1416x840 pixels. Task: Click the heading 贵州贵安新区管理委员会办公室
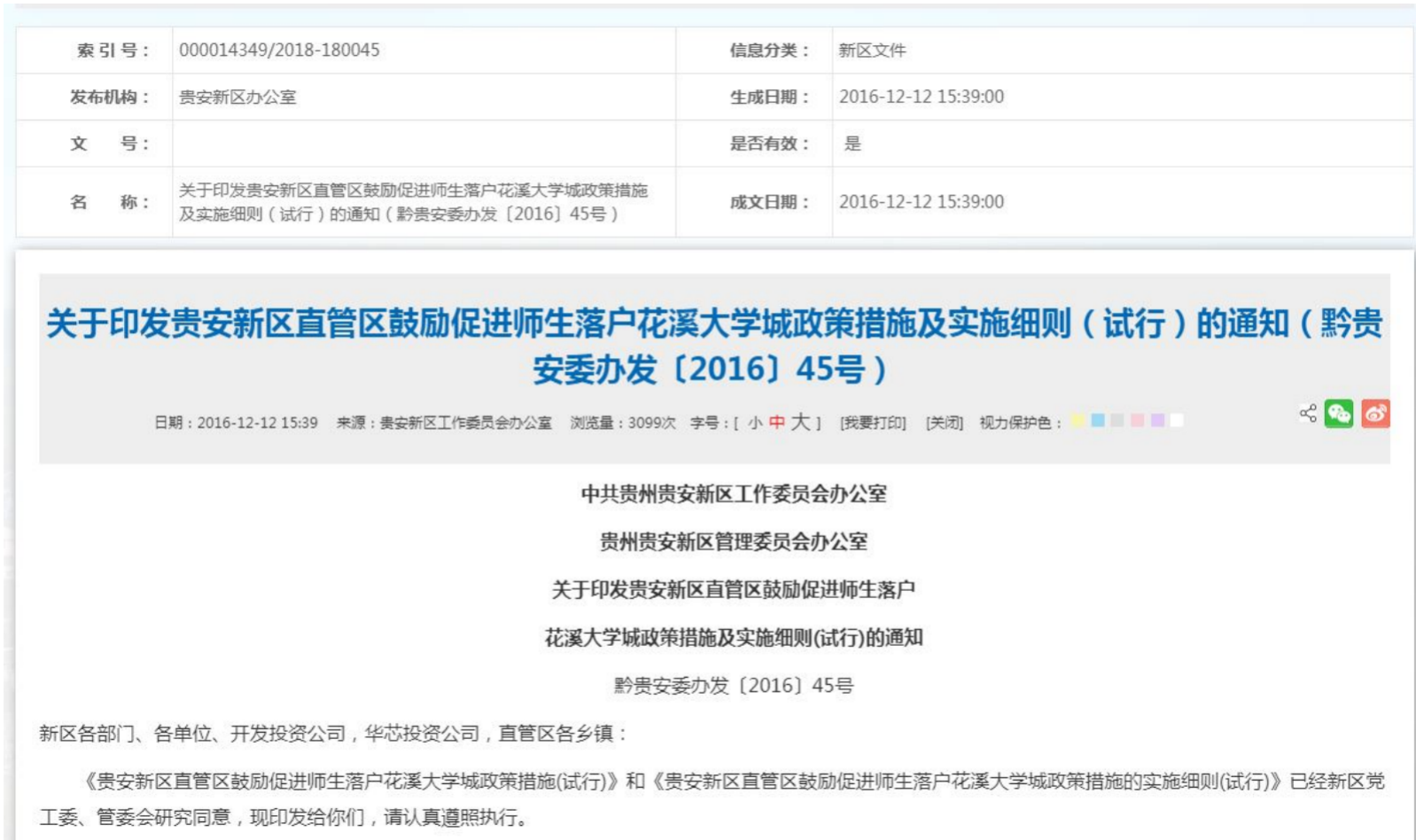click(734, 542)
